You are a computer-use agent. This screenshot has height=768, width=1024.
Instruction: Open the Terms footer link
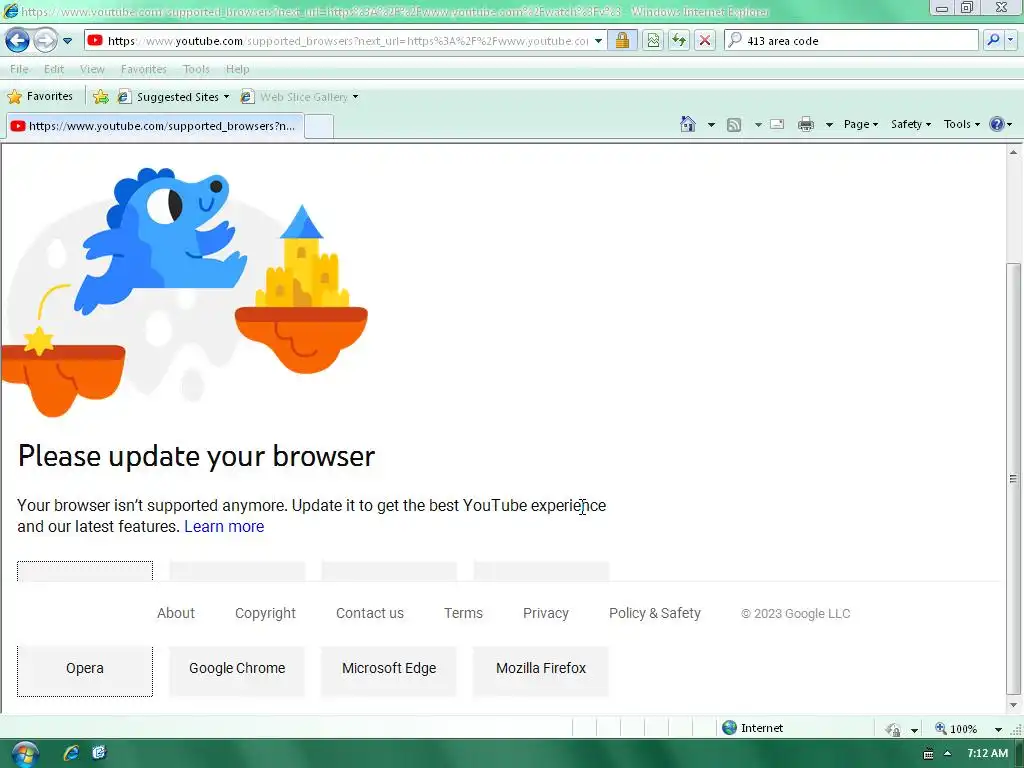463,613
